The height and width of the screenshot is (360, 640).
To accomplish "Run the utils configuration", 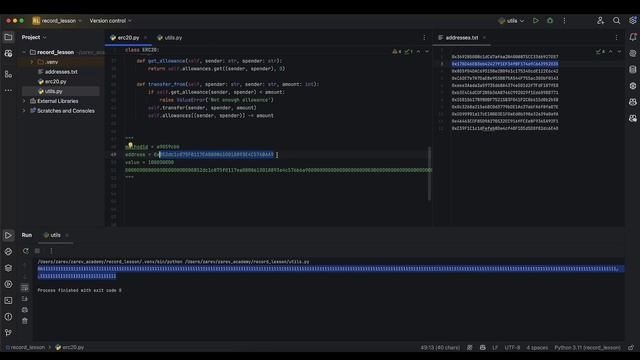I will 536,20.
